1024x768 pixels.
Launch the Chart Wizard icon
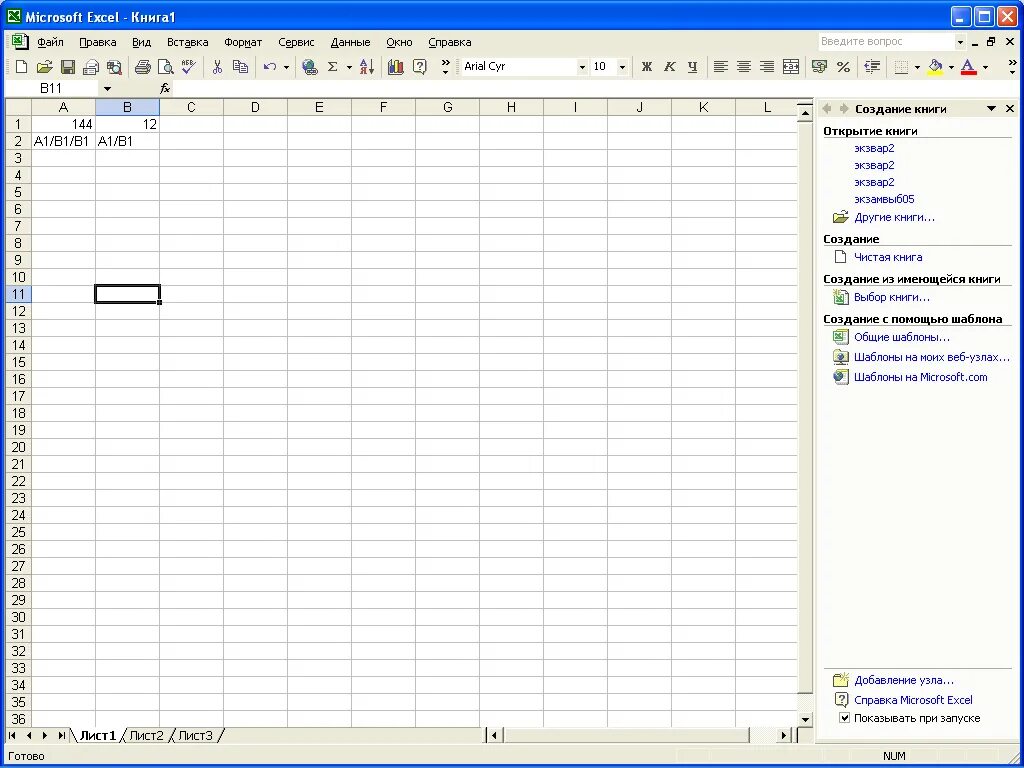(396, 67)
